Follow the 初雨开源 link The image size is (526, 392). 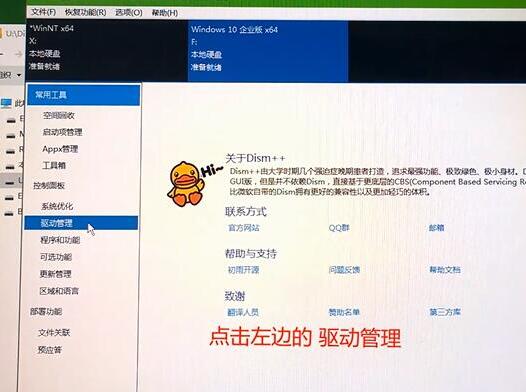pyautogui.click(x=244, y=270)
